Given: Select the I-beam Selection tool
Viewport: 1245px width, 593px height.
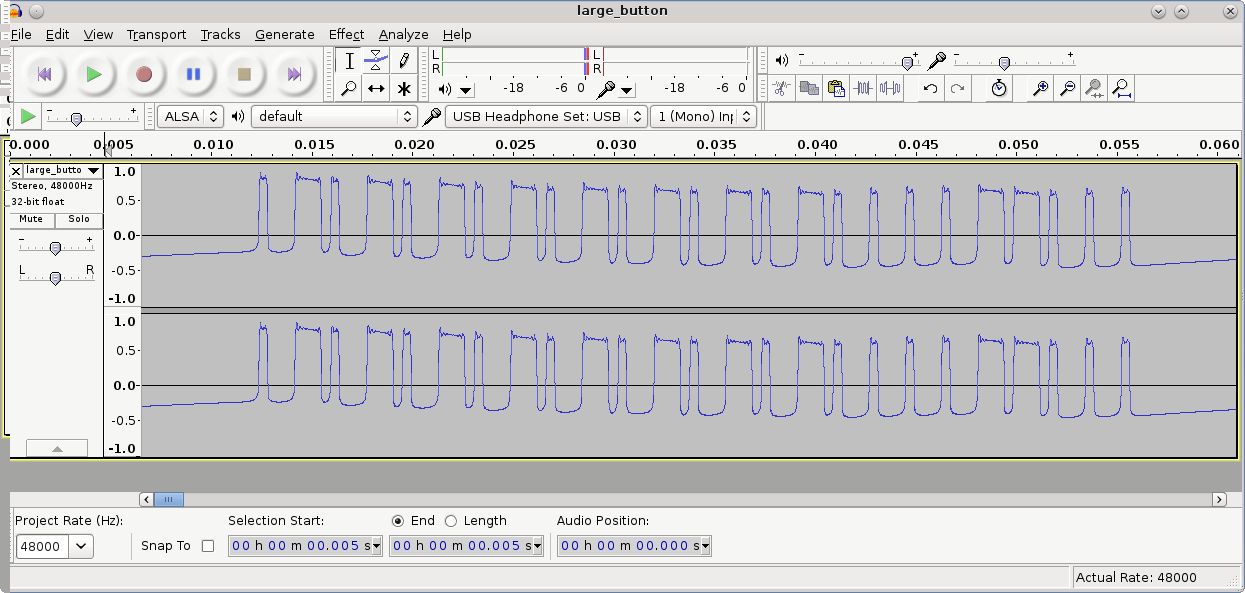Looking at the screenshot, I should [x=349, y=61].
